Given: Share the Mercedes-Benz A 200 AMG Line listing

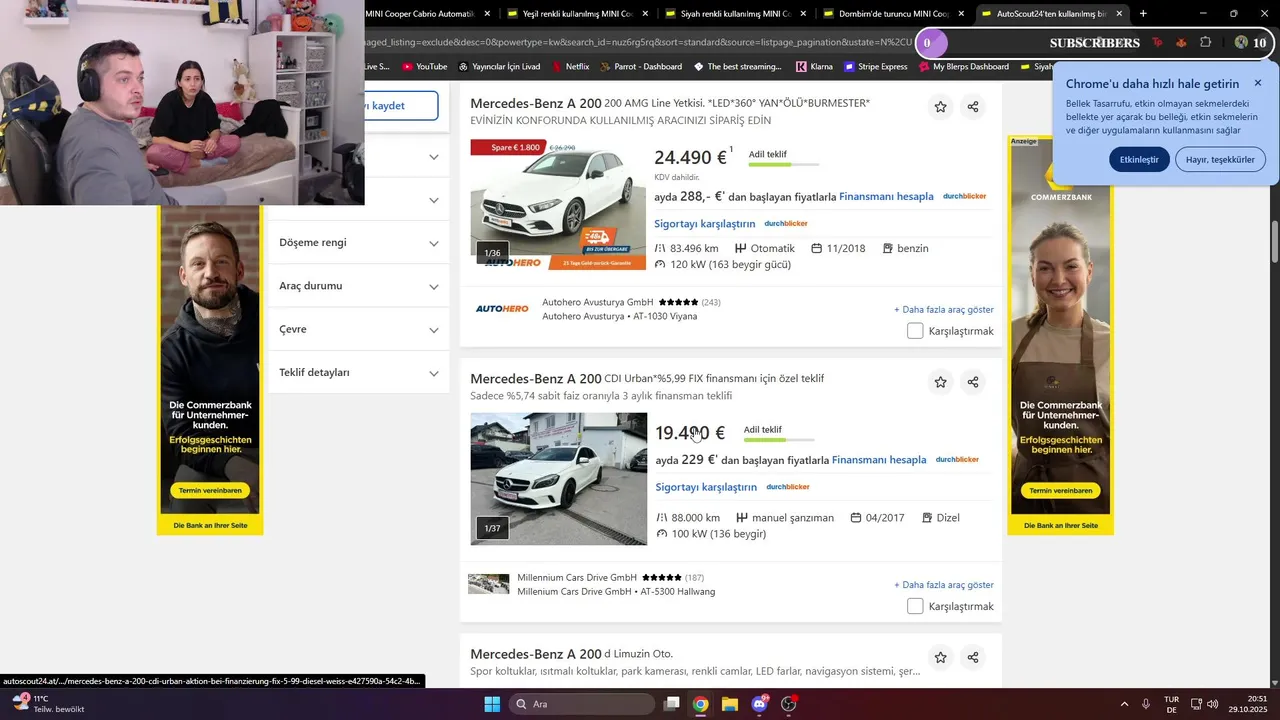Looking at the screenshot, I should click(973, 107).
